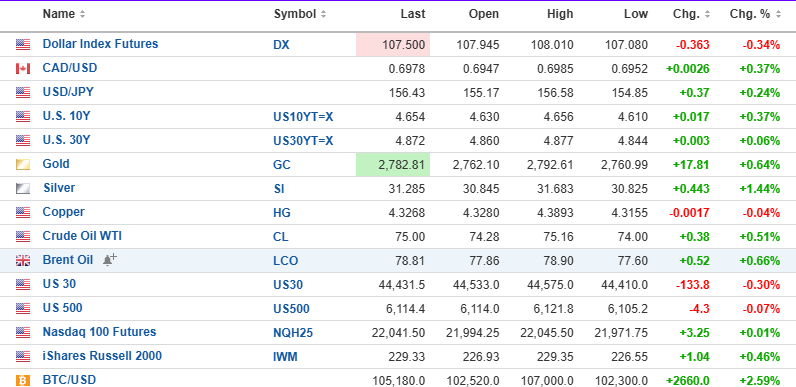The image size is (796, 387).
Task: Click the NQH25 symbol link
Action: (x=293, y=333)
